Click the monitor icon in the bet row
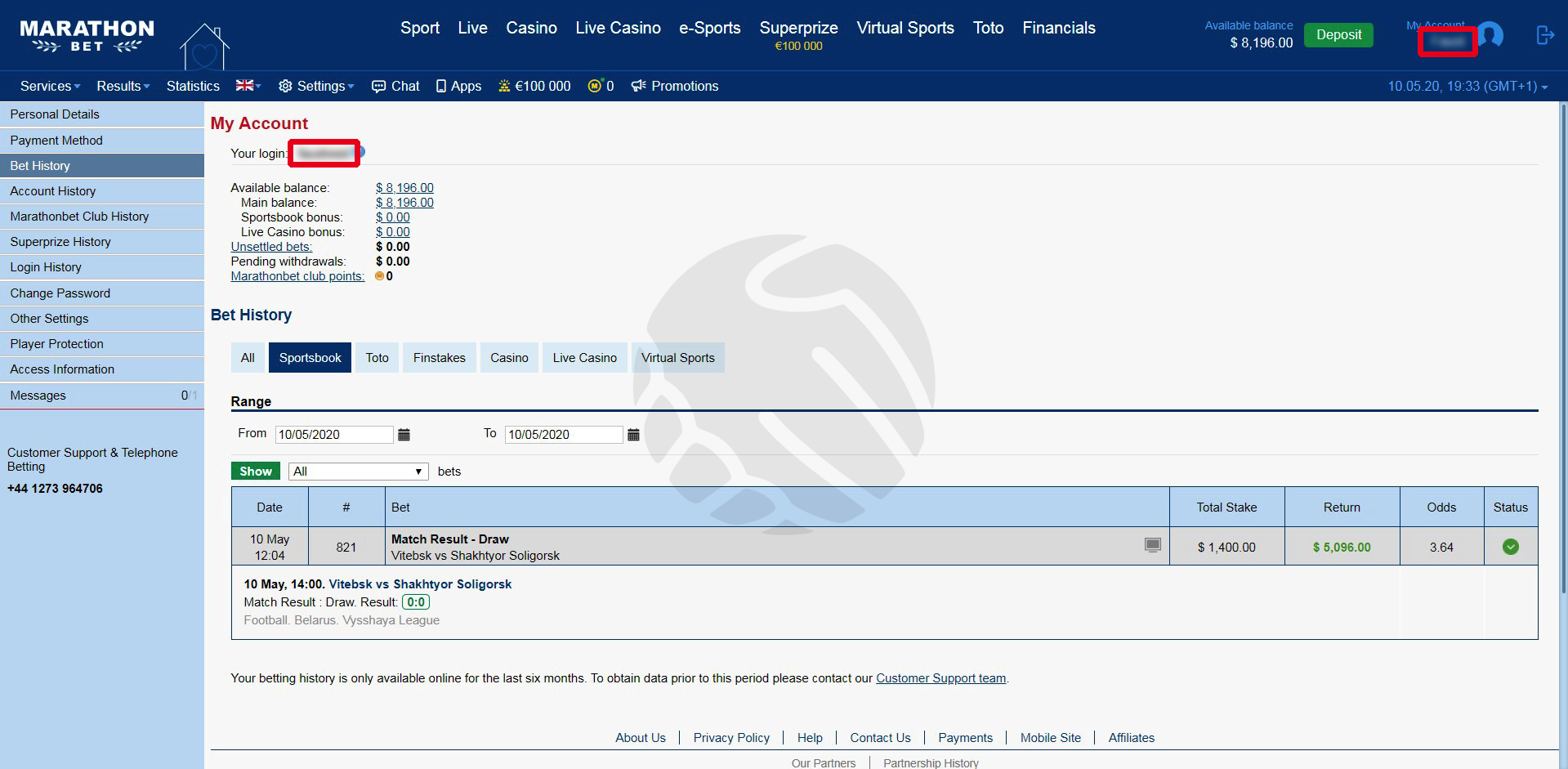This screenshot has height=769, width=1568. point(1152,545)
